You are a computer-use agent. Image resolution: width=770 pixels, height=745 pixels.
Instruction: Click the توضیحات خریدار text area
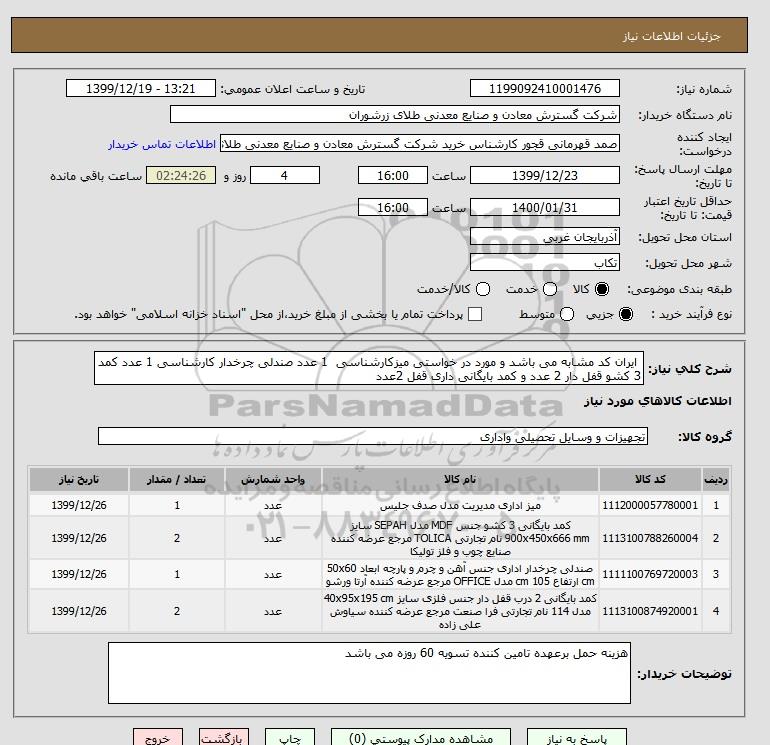(369, 673)
